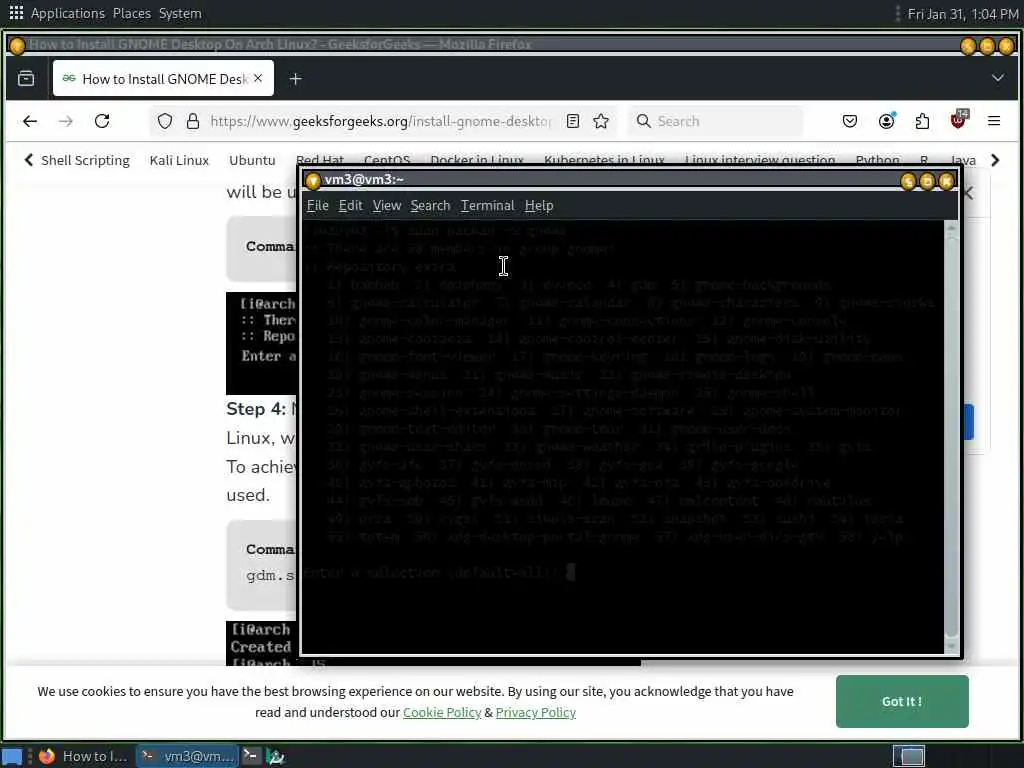Screen dimensions: 1024x768
Task: Open the Privacy Policy link
Action: (536, 712)
